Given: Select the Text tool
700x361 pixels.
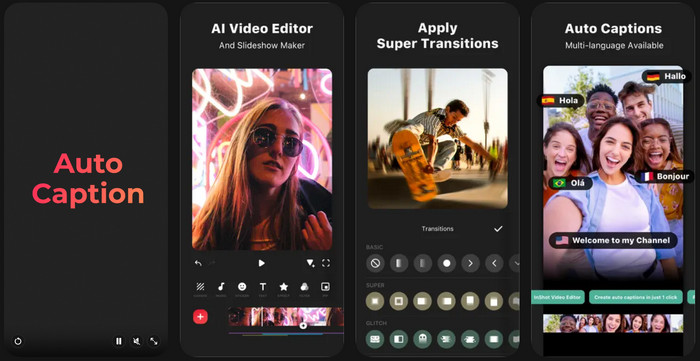Looking at the screenshot, I should click(263, 289).
